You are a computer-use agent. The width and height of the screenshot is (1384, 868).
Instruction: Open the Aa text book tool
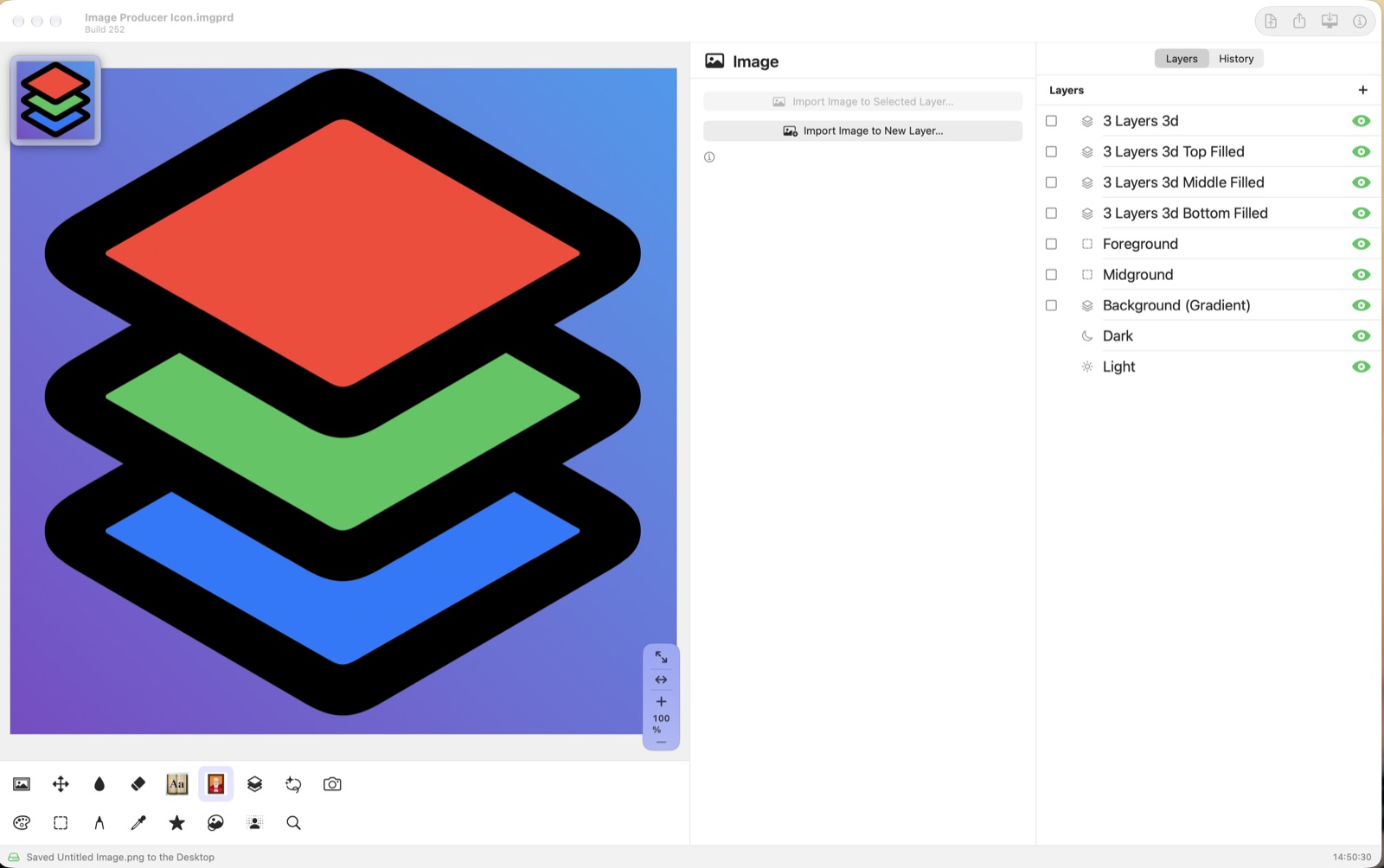(x=176, y=784)
